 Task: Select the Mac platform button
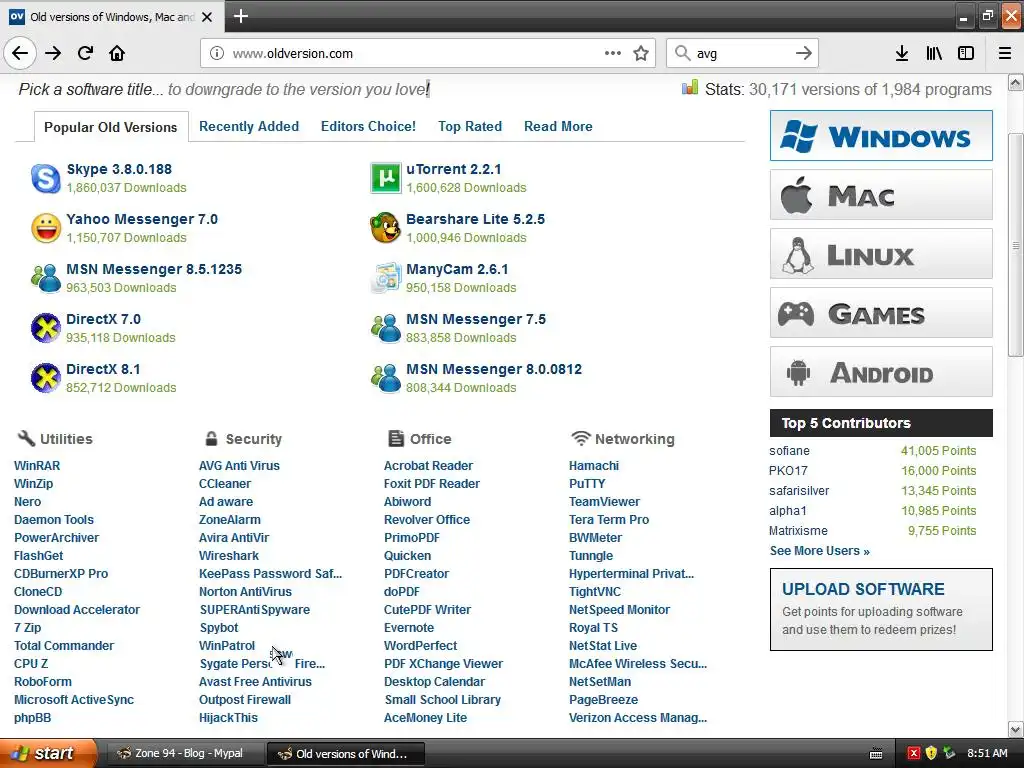pyautogui.click(x=881, y=195)
